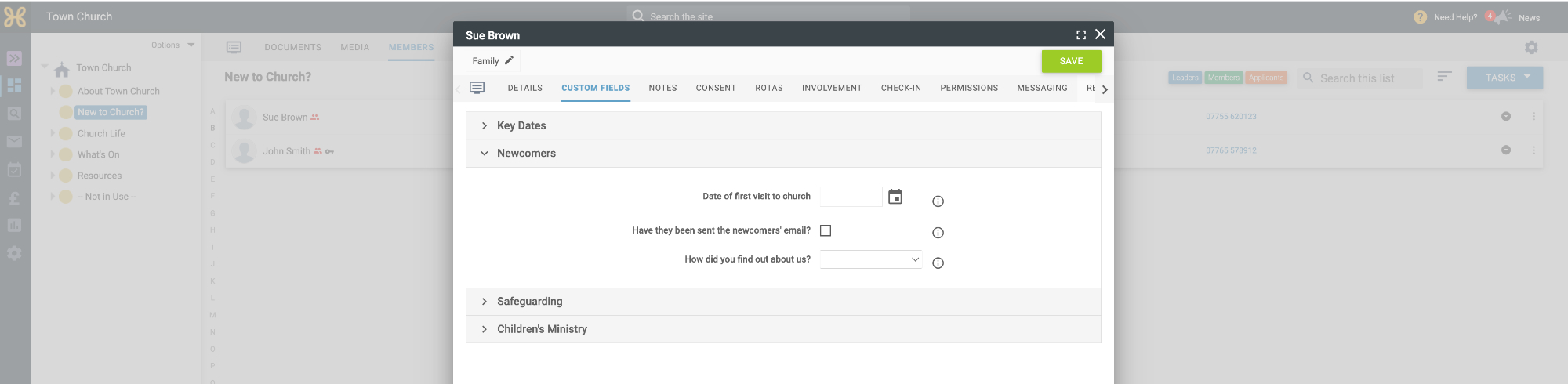1568x384 pixels.
Task: Click the profile summary card icon
Action: (477, 88)
